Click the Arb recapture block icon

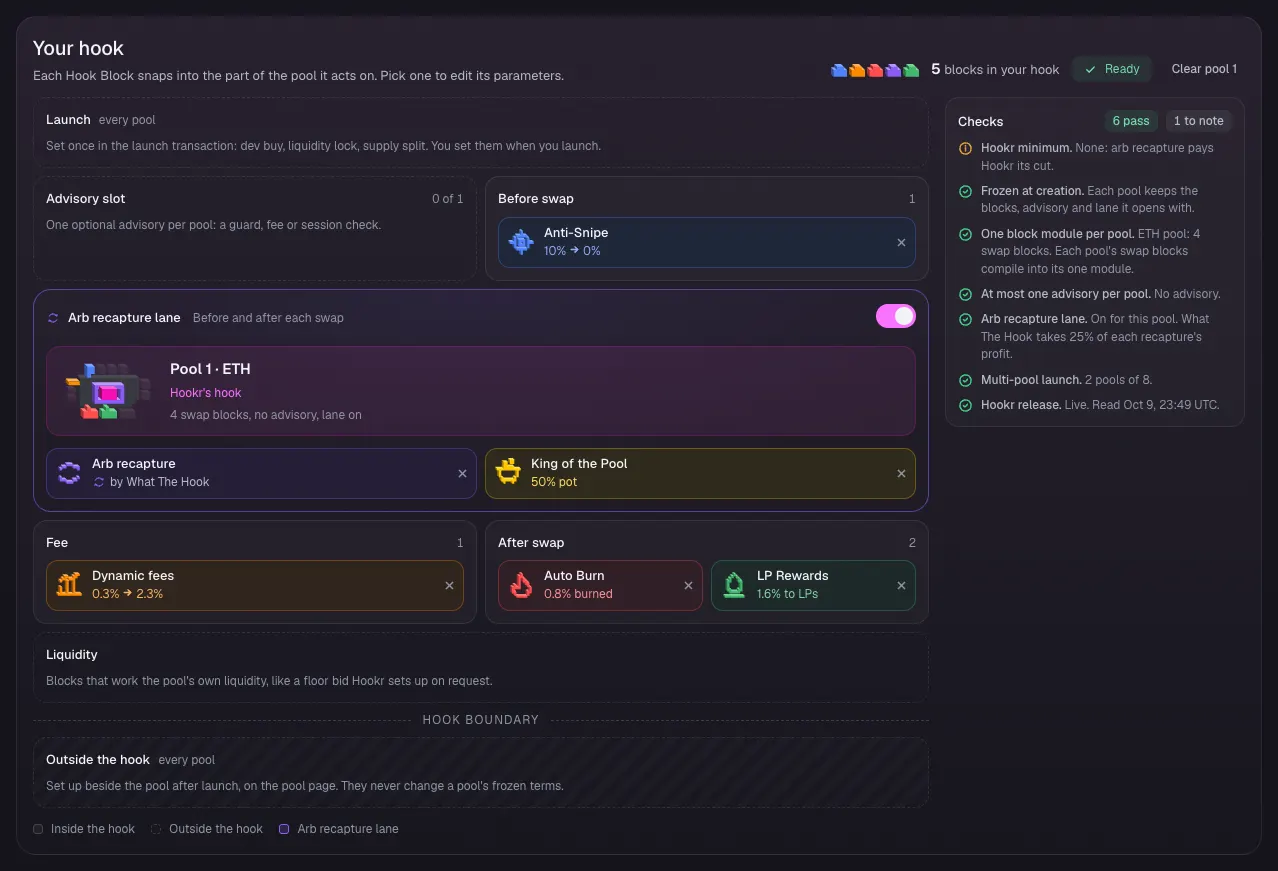point(69,473)
